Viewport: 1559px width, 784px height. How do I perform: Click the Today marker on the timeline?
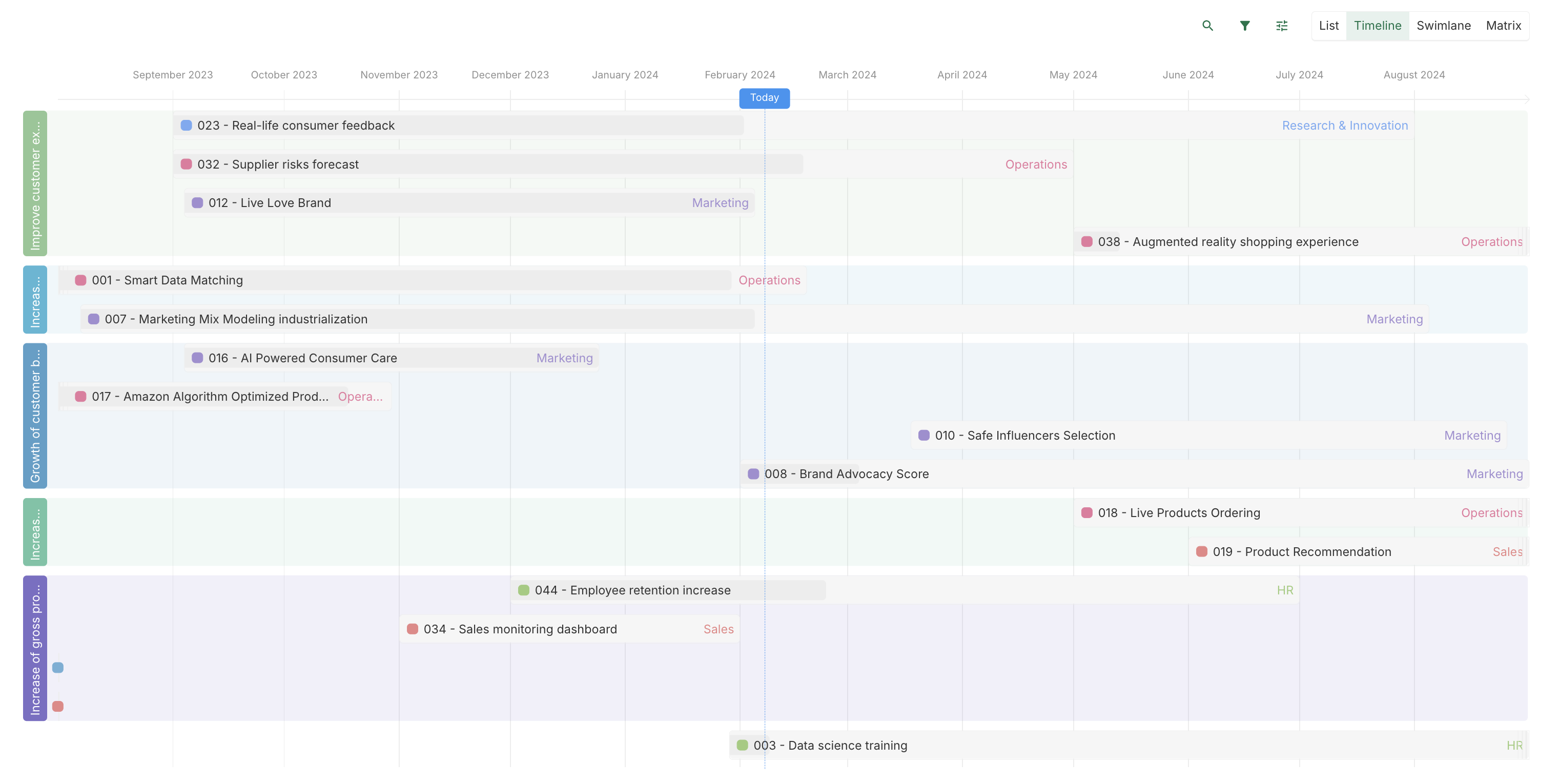point(764,97)
